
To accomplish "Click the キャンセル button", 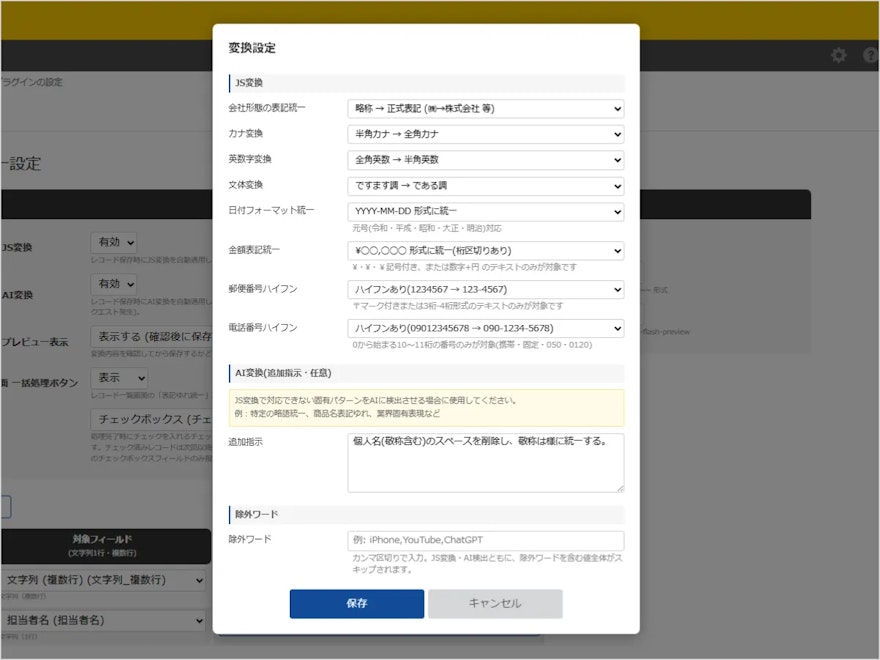I will coord(495,603).
